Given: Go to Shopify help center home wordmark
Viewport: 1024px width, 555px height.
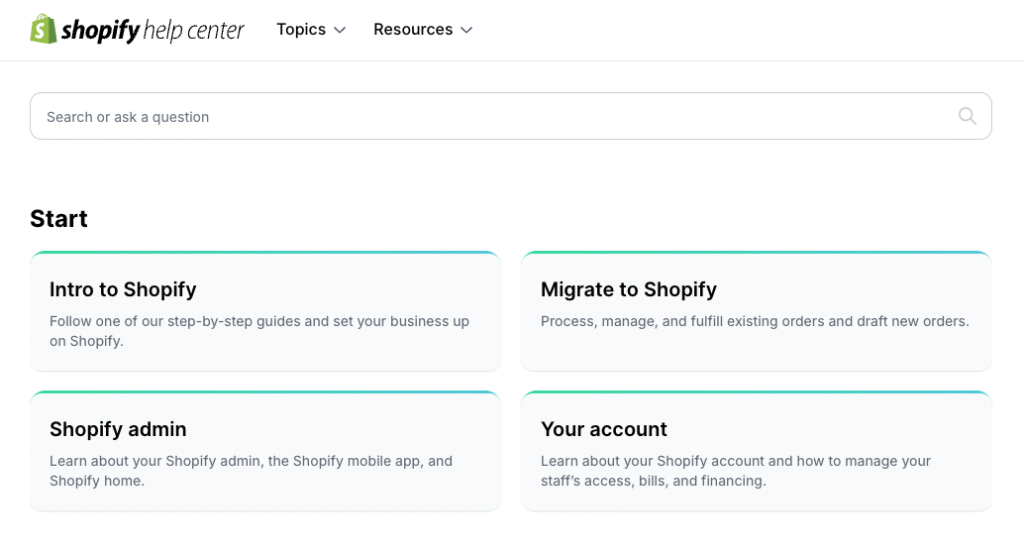Looking at the screenshot, I should tap(153, 30).
